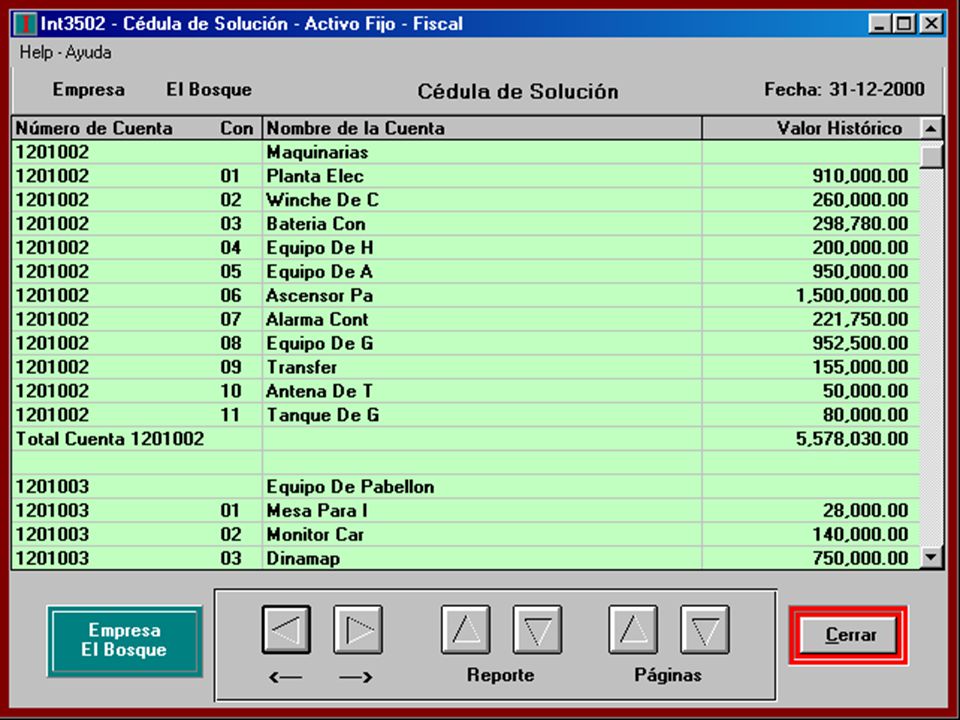
Task: Select the Mesa Para I row
Action: [466, 510]
